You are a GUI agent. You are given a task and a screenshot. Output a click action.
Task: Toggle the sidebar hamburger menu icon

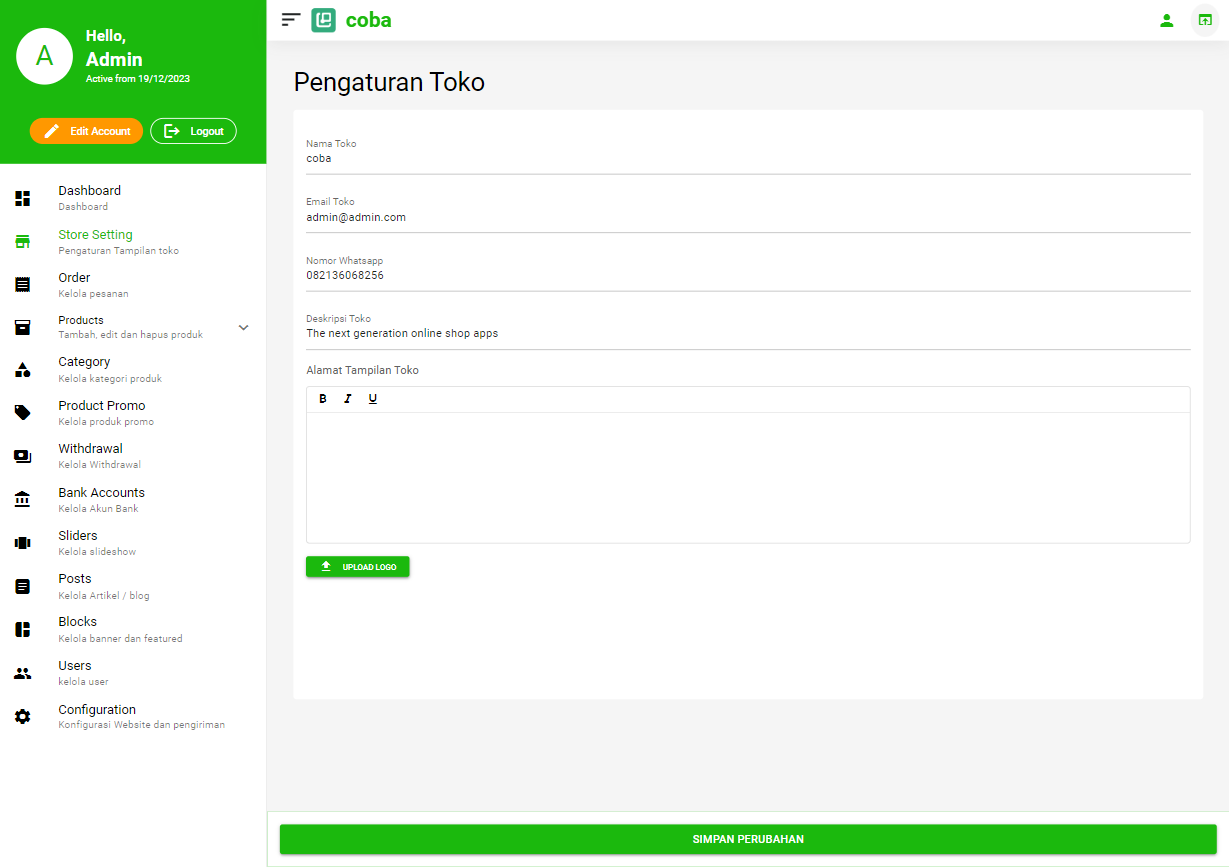pos(291,20)
